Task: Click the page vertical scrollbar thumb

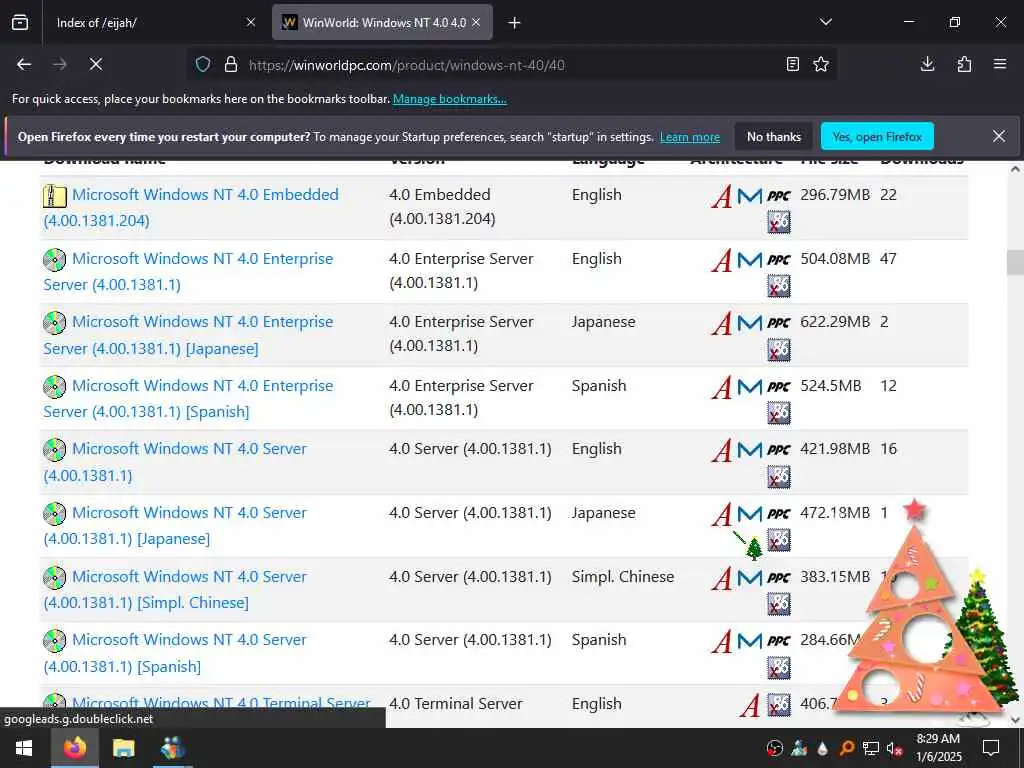Action: coord(1014,262)
